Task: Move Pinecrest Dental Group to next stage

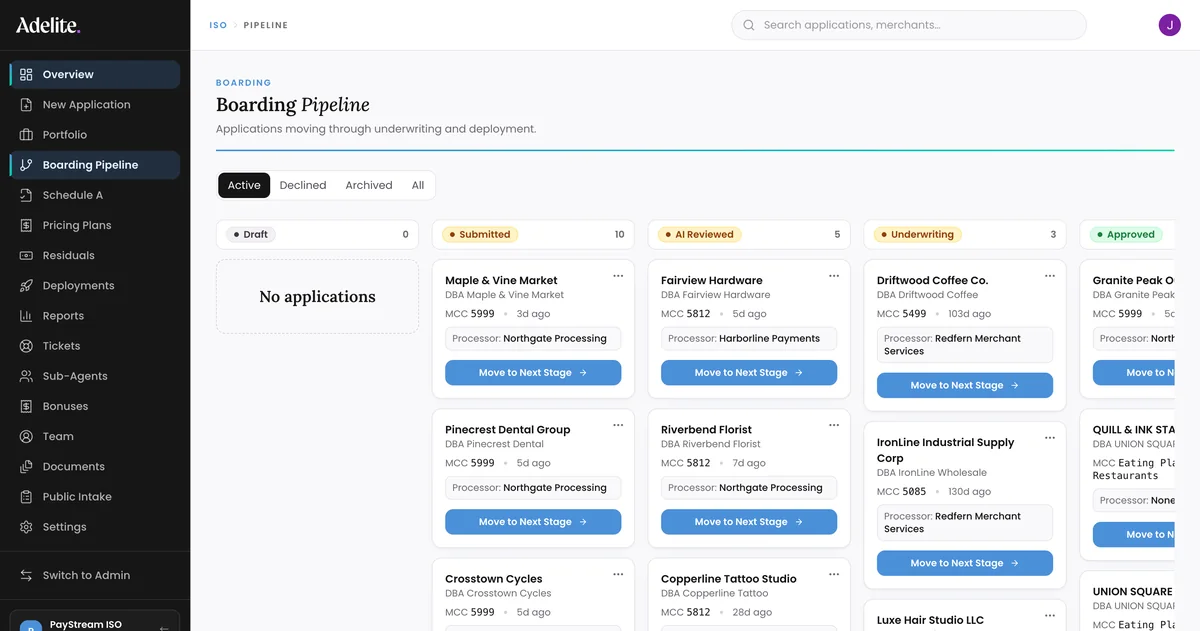Action: tap(533, 522)
